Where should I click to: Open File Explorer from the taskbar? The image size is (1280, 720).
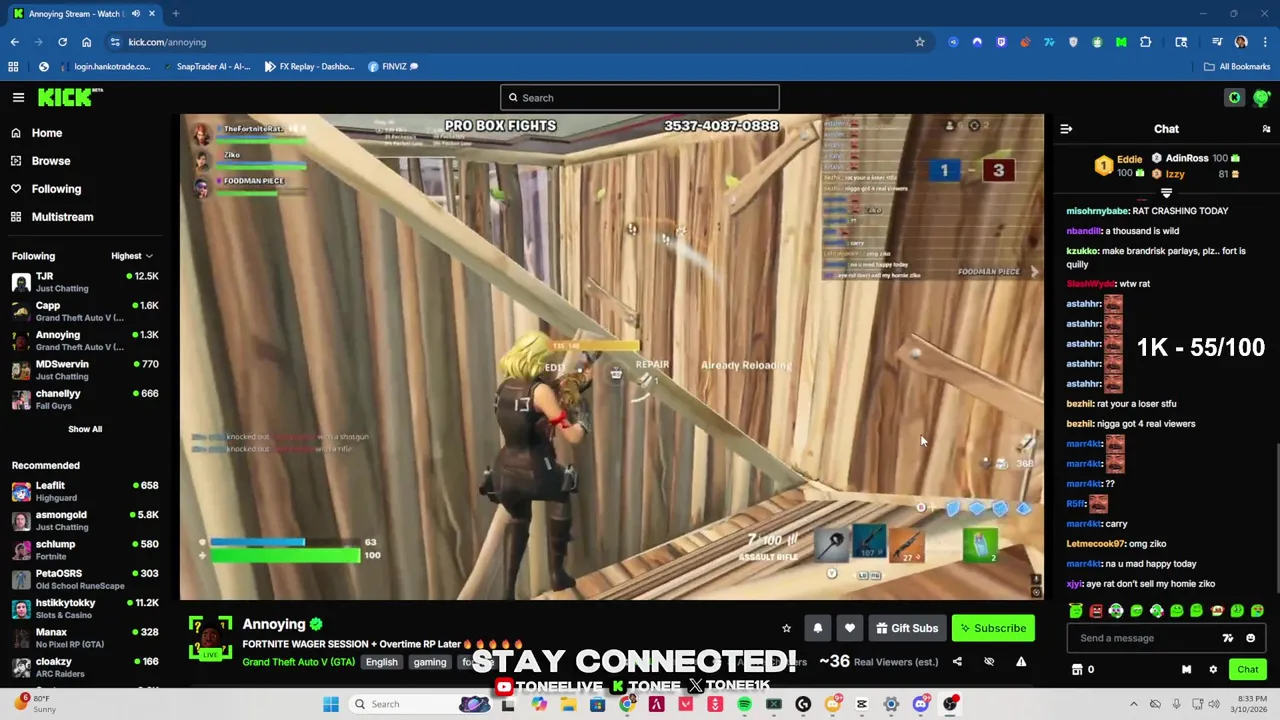click(568, 704)
